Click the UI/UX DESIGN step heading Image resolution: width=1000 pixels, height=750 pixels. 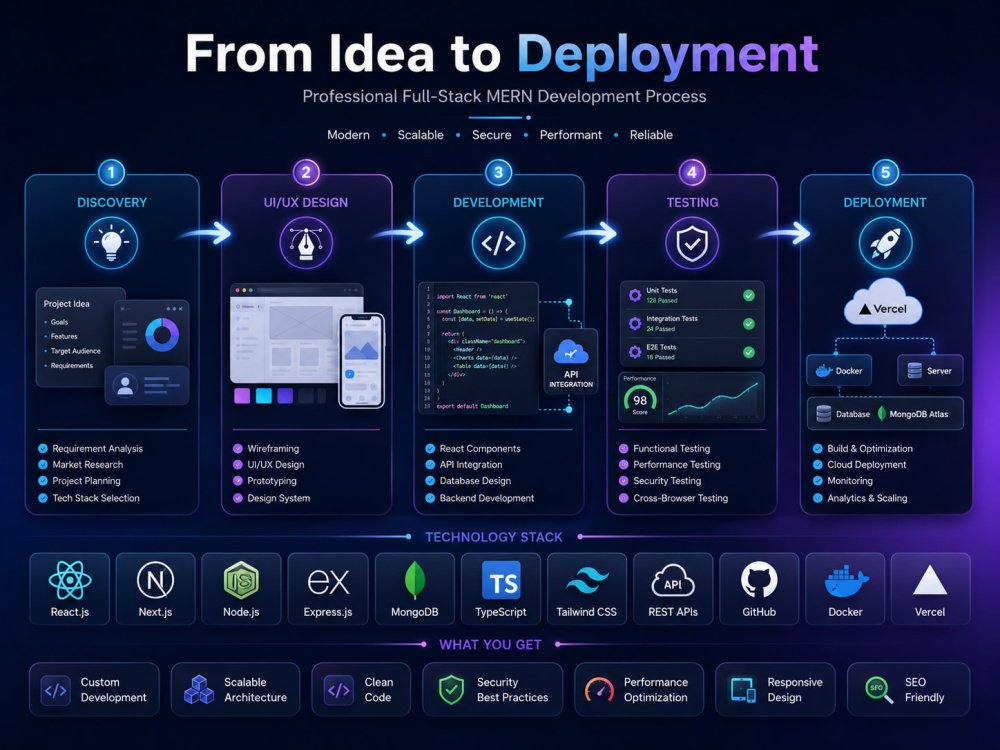(306, 202)
